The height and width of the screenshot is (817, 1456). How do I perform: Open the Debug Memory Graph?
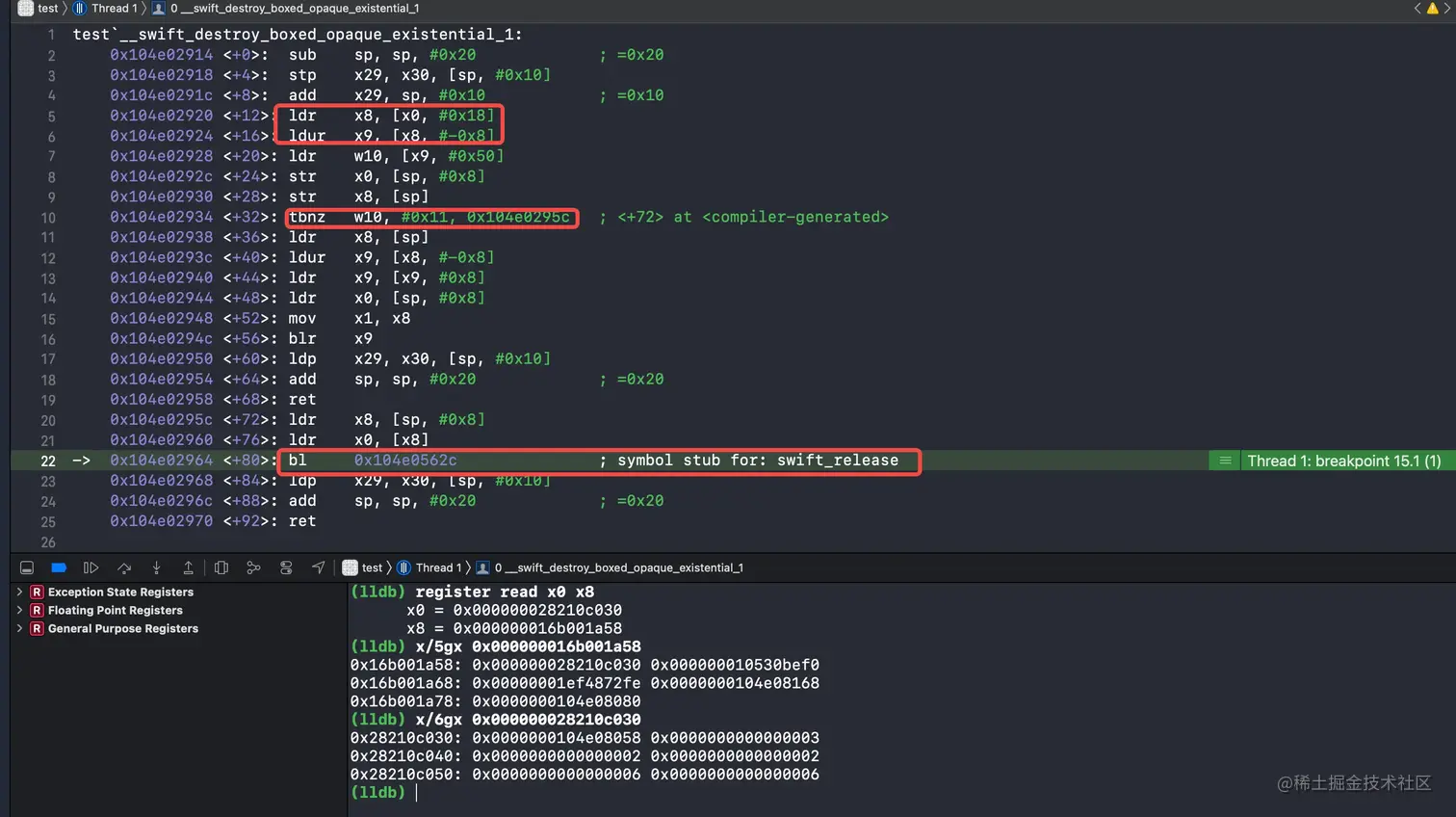(253, 568)
